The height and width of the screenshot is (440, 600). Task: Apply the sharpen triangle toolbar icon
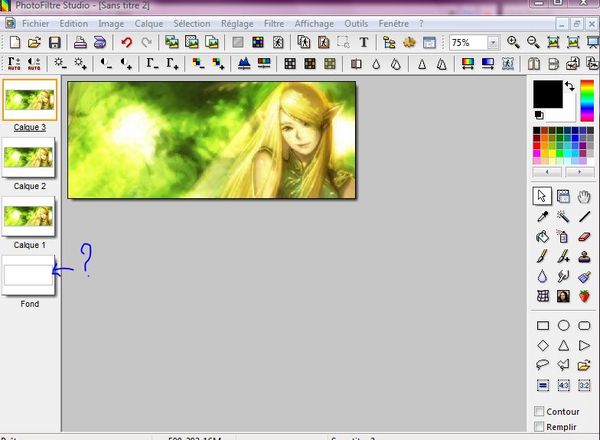pos(422,64)
